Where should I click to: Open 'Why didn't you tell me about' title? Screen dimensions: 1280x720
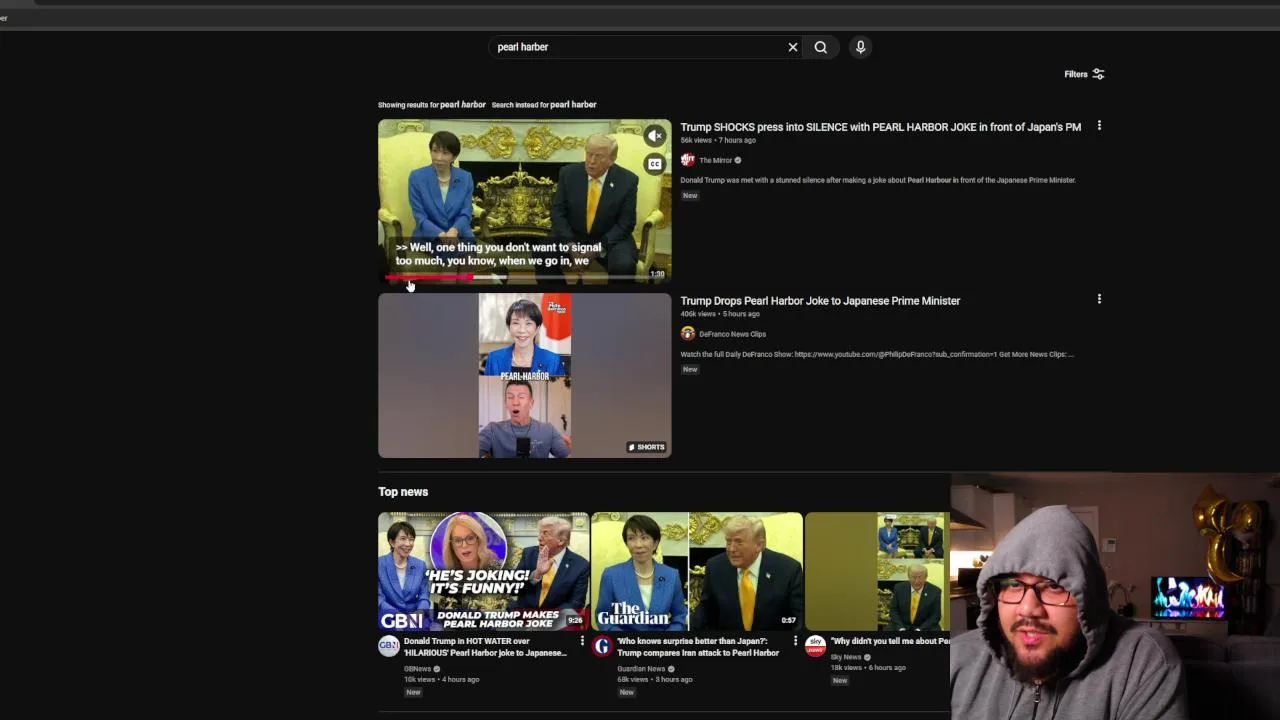(890, 641)
